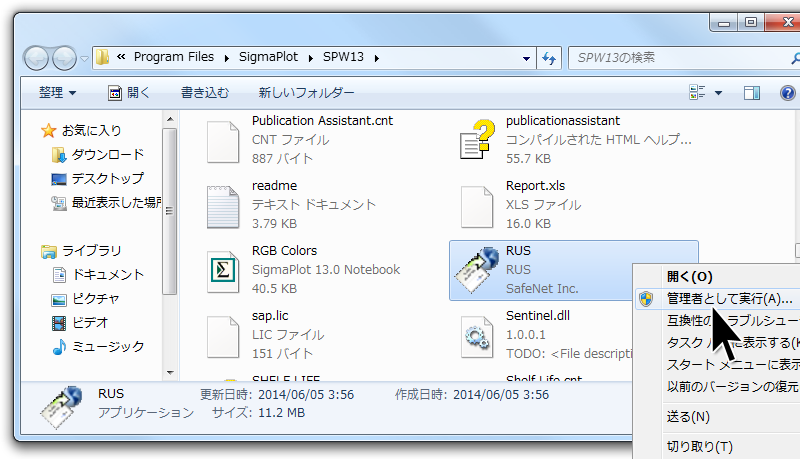This screenshot has height=459, width=800.
Task: Click the 新しいフォルダー button
Action: [x=306, y=93]
